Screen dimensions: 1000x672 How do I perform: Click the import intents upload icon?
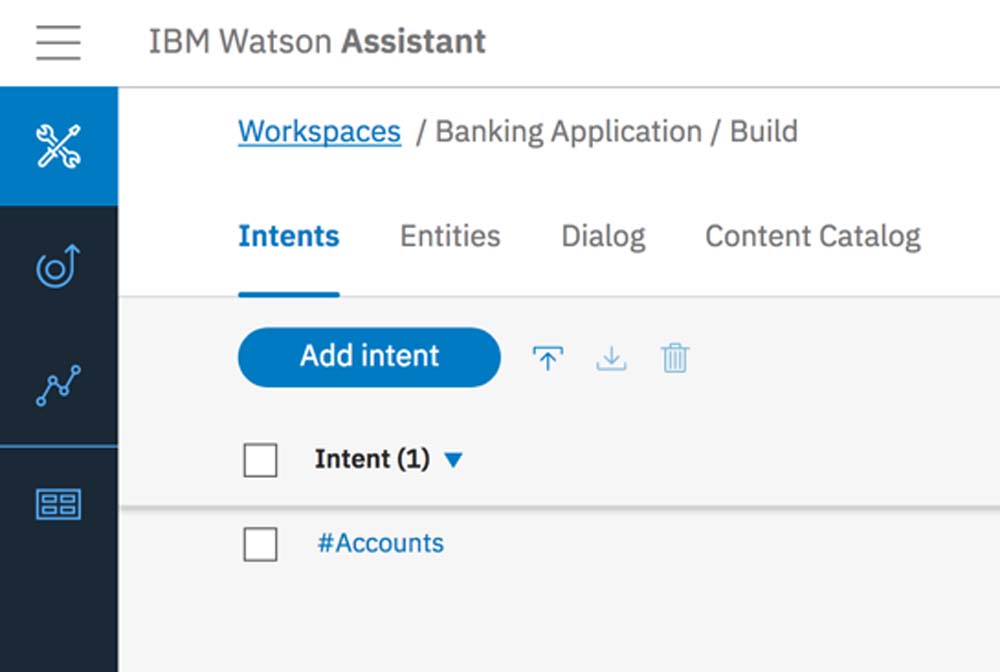(x=547, y=358)
